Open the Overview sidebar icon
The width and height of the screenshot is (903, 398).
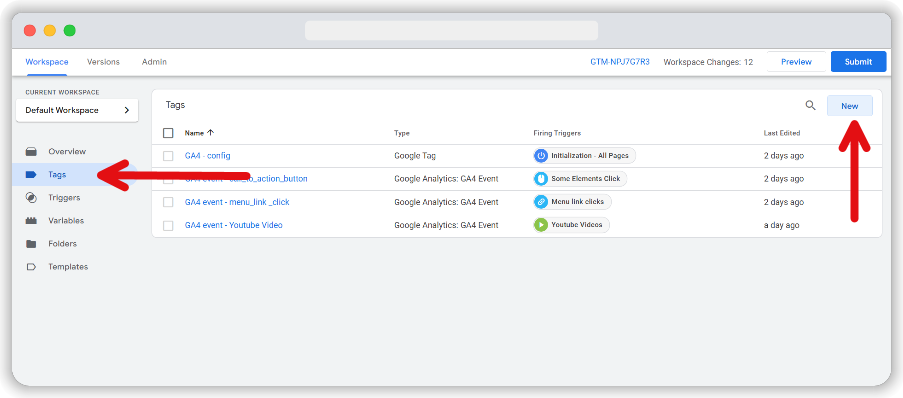(x=31, y=151)
